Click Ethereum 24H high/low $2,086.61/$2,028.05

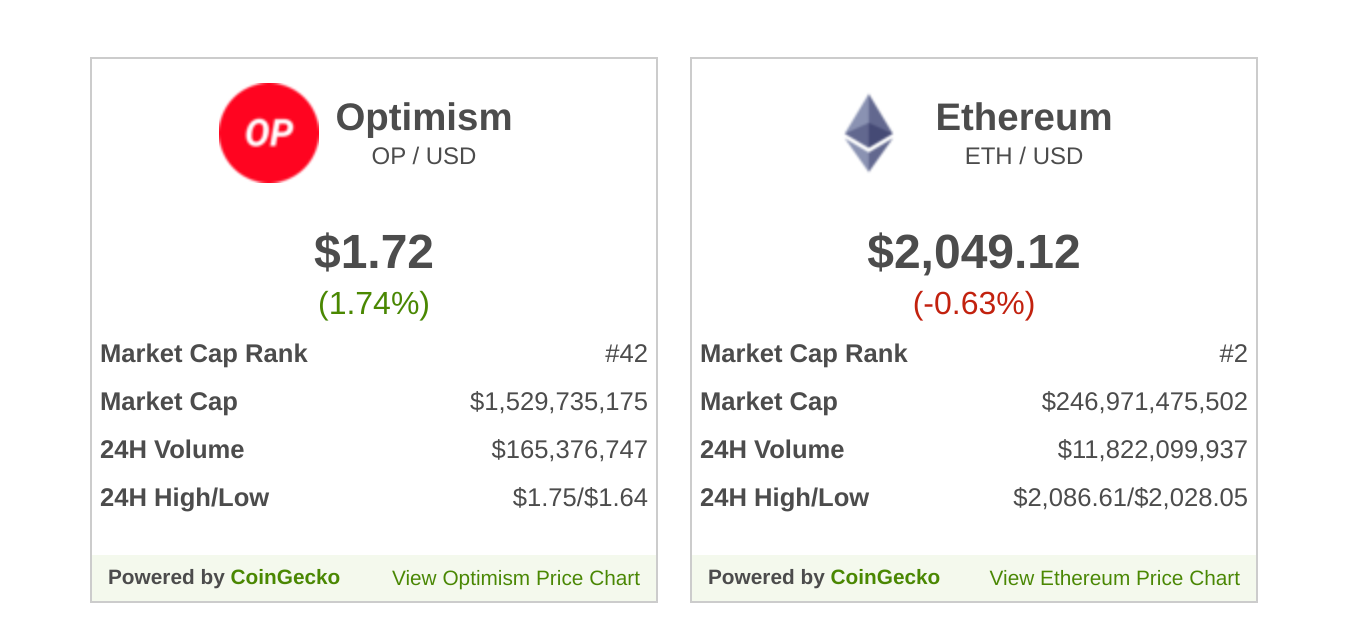click(1130, 498)
